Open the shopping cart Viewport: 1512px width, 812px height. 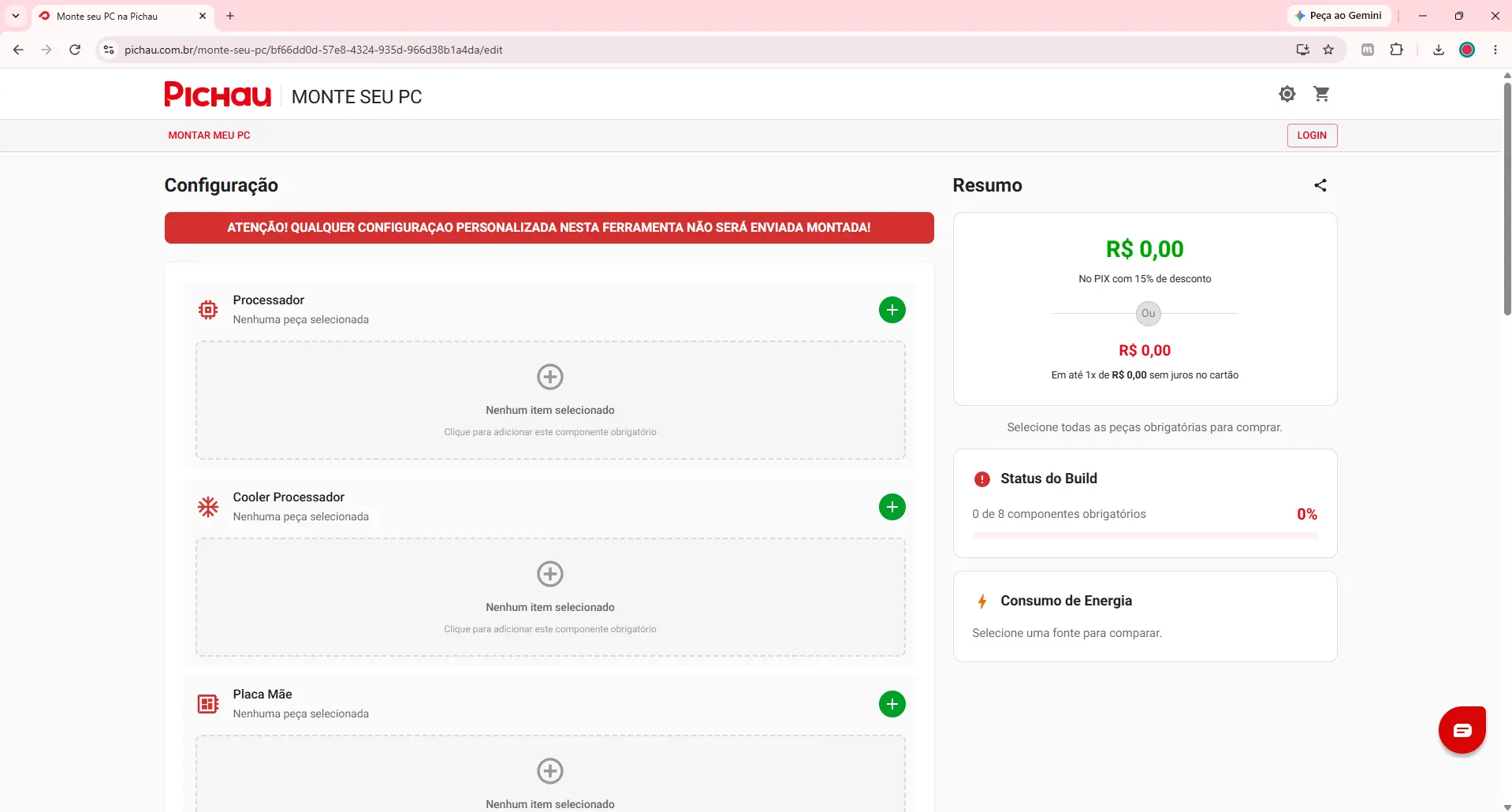tap(1322, 94)
